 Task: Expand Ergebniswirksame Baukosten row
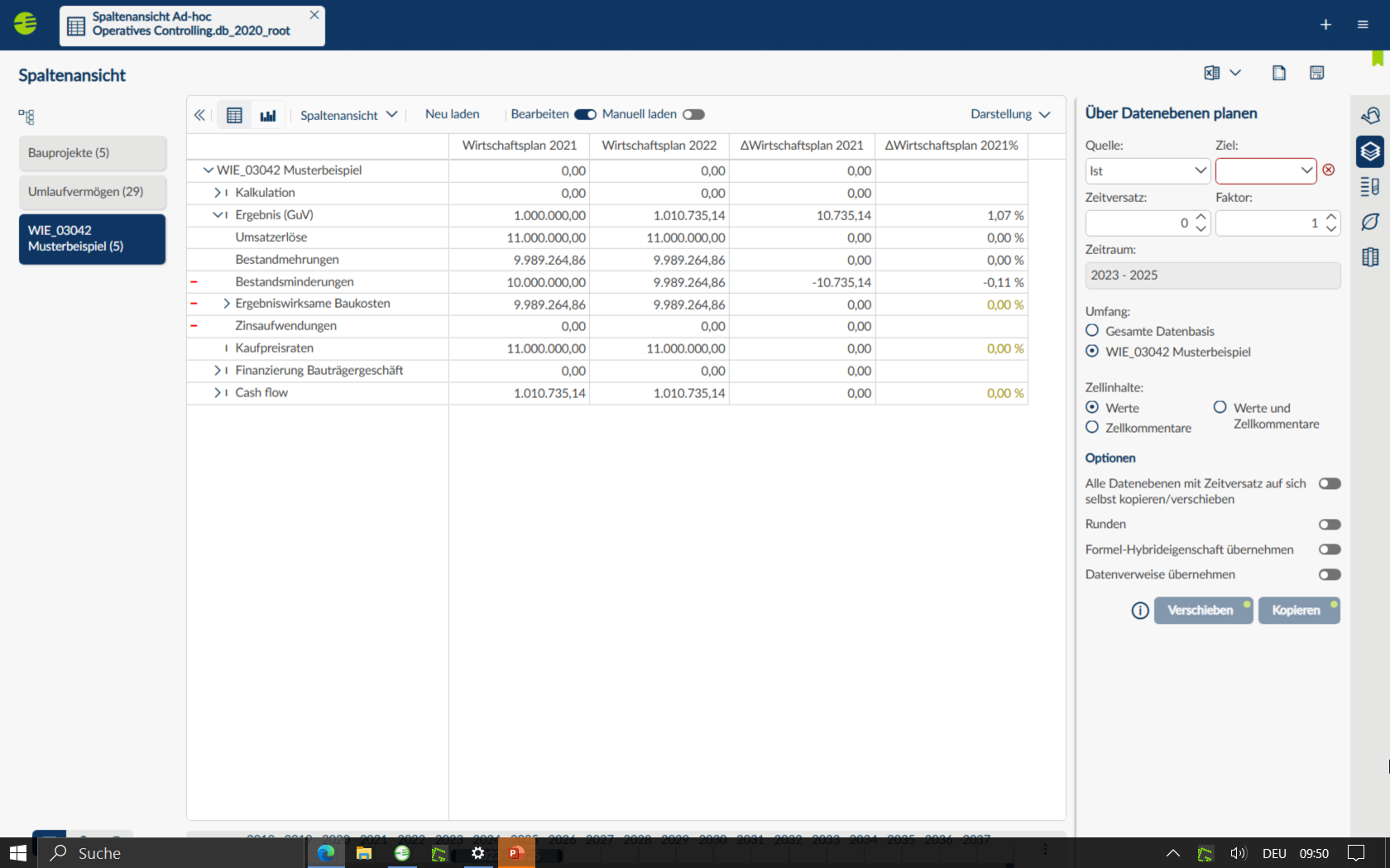(226, 304)
